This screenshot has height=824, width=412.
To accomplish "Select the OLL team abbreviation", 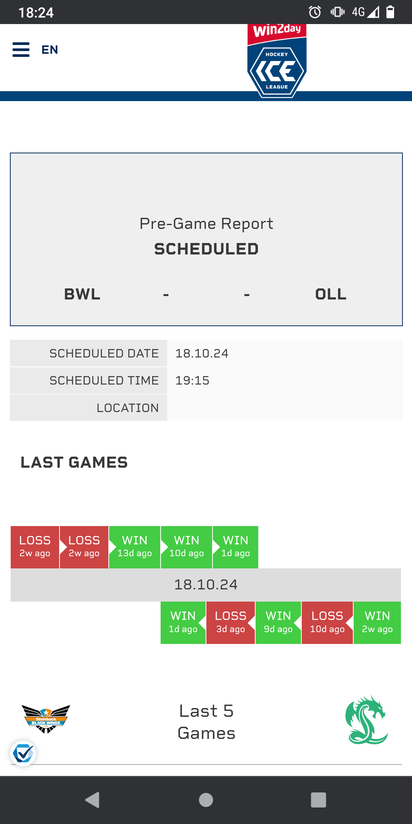I will point(331,294).
